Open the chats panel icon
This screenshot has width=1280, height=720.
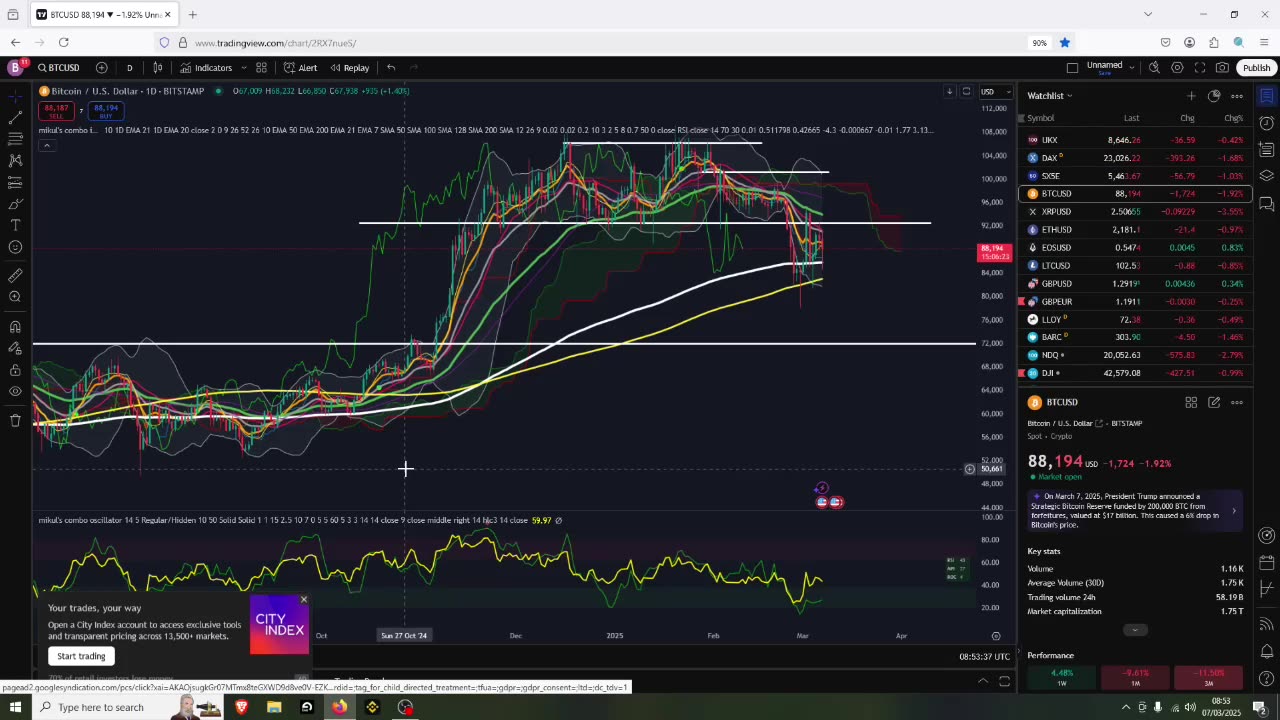pos(1266,204)
